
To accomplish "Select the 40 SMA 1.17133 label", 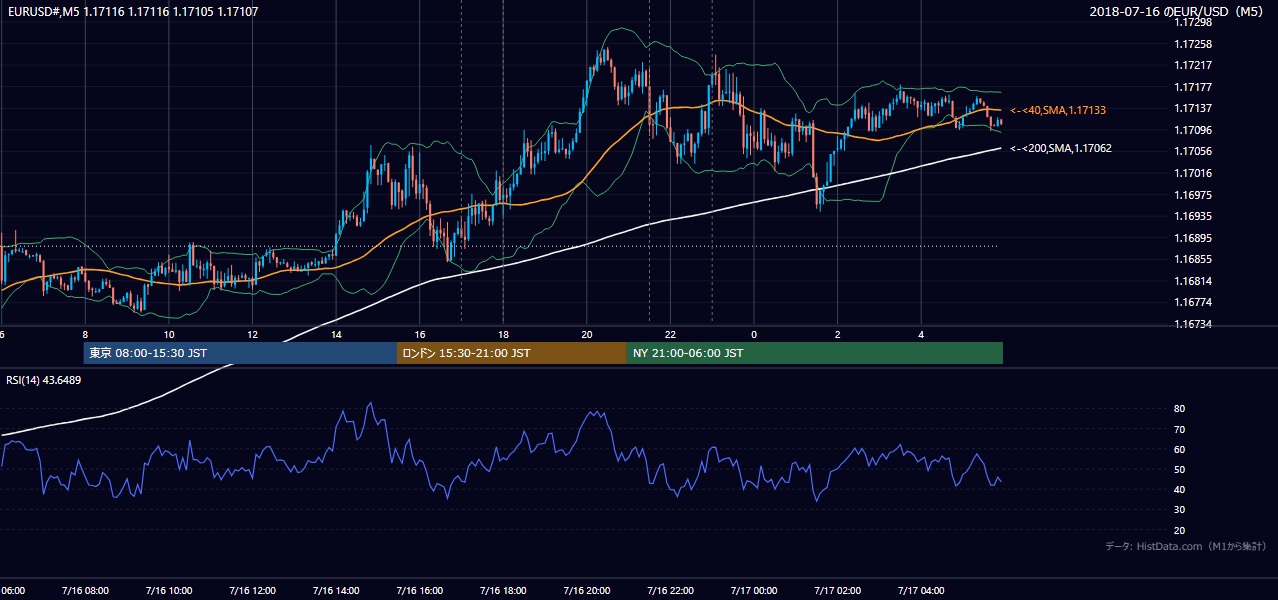I will click(x=1058, y=110).
